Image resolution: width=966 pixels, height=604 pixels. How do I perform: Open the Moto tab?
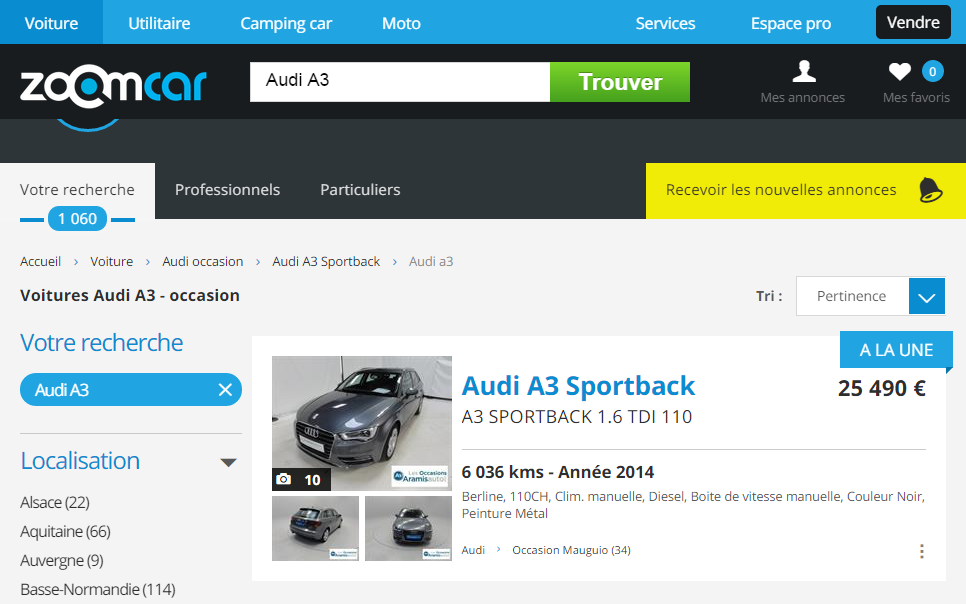pyautogui.click(x=401, y=23)
